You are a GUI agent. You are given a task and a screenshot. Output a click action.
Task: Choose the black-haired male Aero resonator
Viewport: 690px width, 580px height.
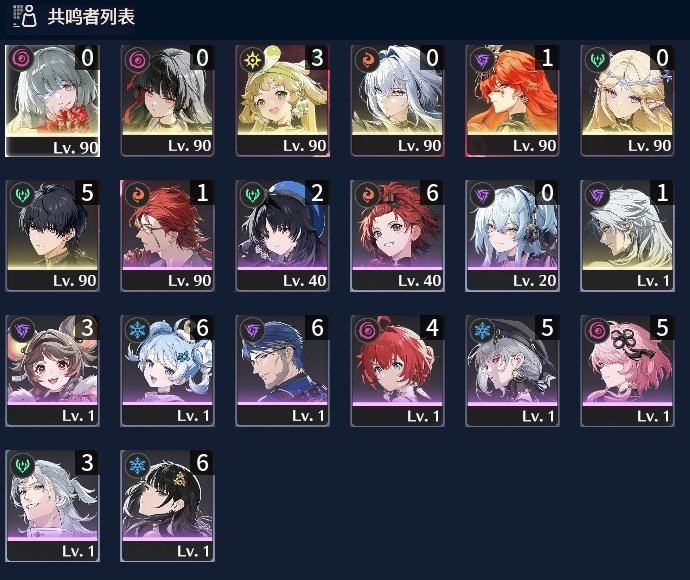point(52,236)
